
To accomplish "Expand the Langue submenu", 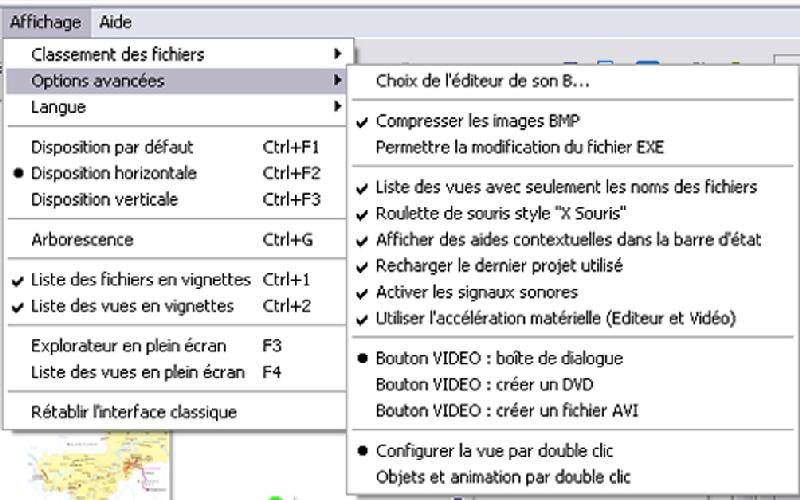I will (x=177, y=107).
